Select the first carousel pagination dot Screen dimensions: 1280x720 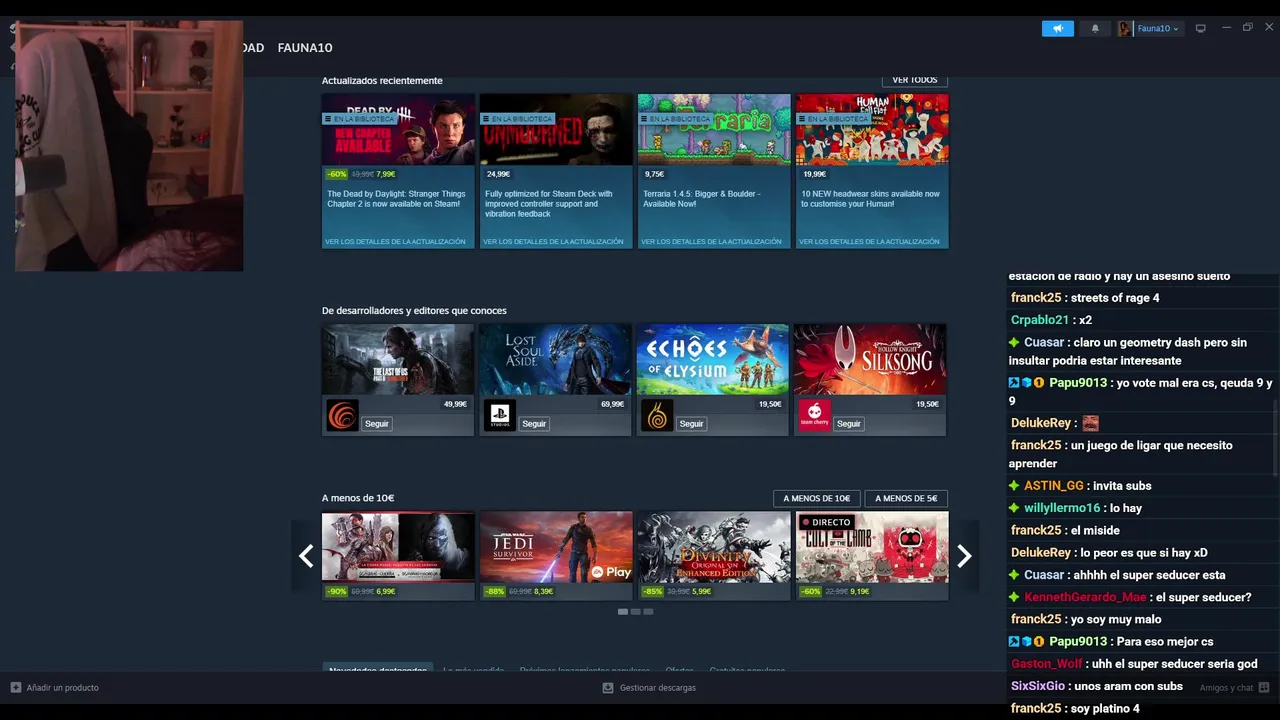click(623, 611)
